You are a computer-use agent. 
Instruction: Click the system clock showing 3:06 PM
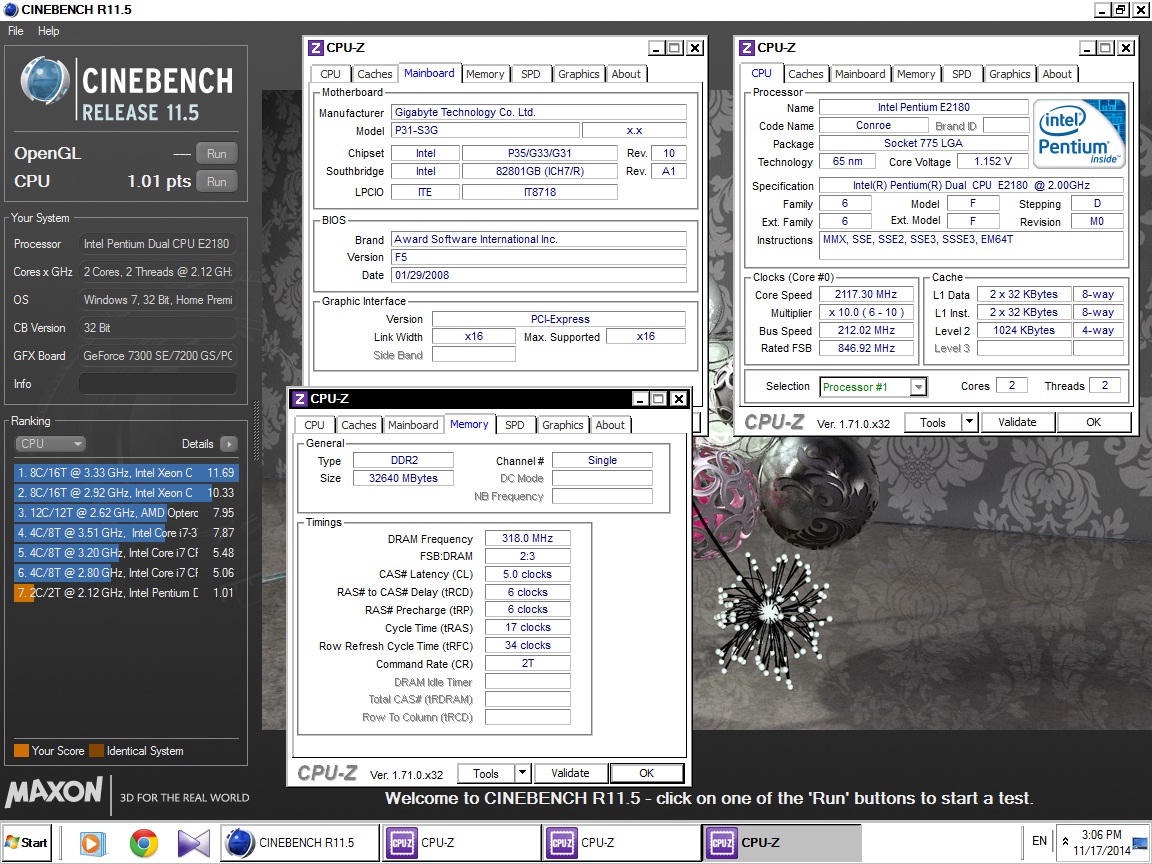tap(1101, 835)
